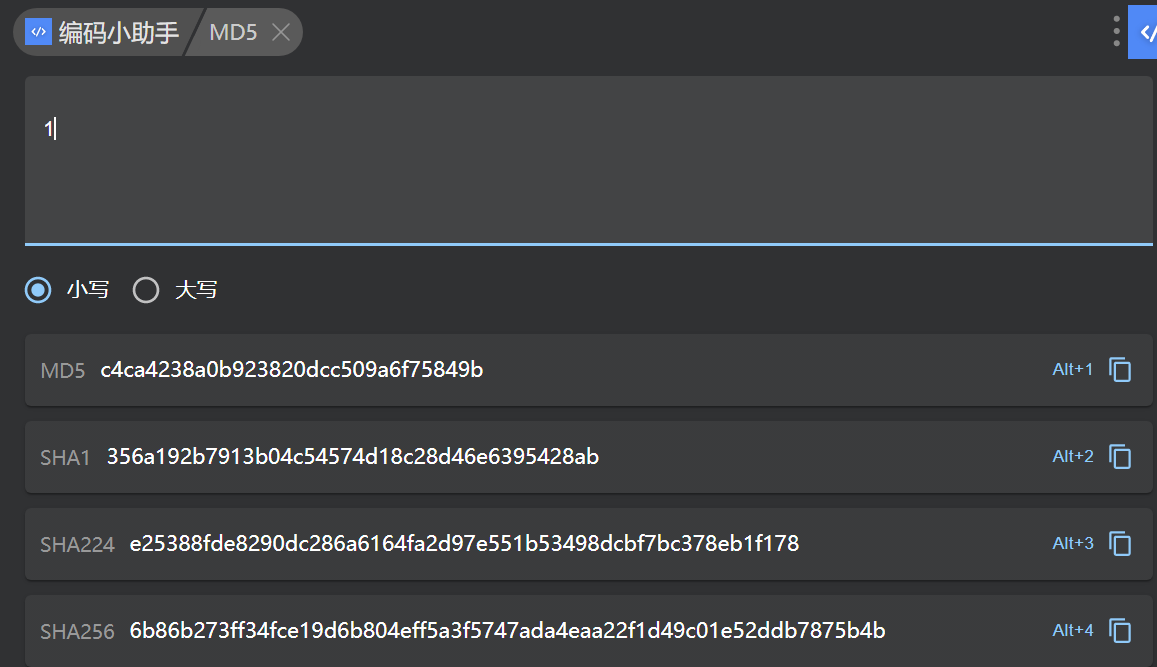The image size is (1157, 667).
Task: Click the Alt+3 shortcut label
Action: pyautogui.click(x=1072, y=544)
